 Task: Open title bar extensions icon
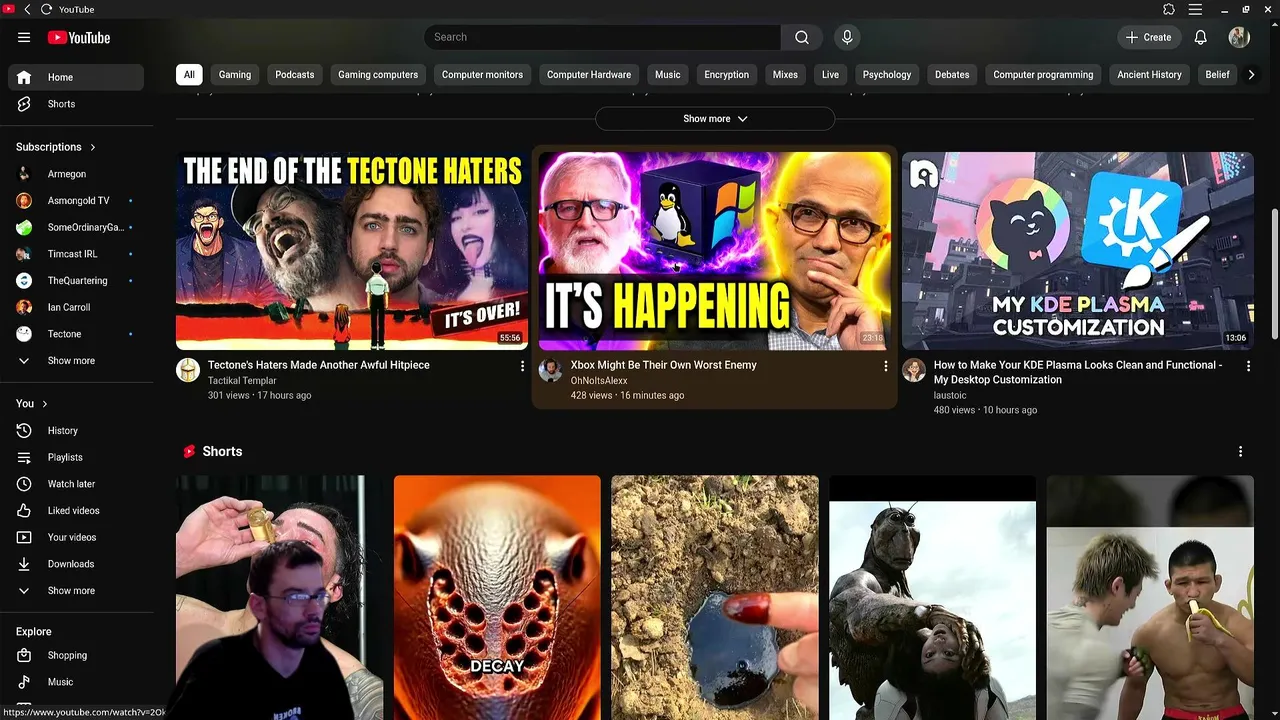pyautogui.click(x=1169, y=9)
